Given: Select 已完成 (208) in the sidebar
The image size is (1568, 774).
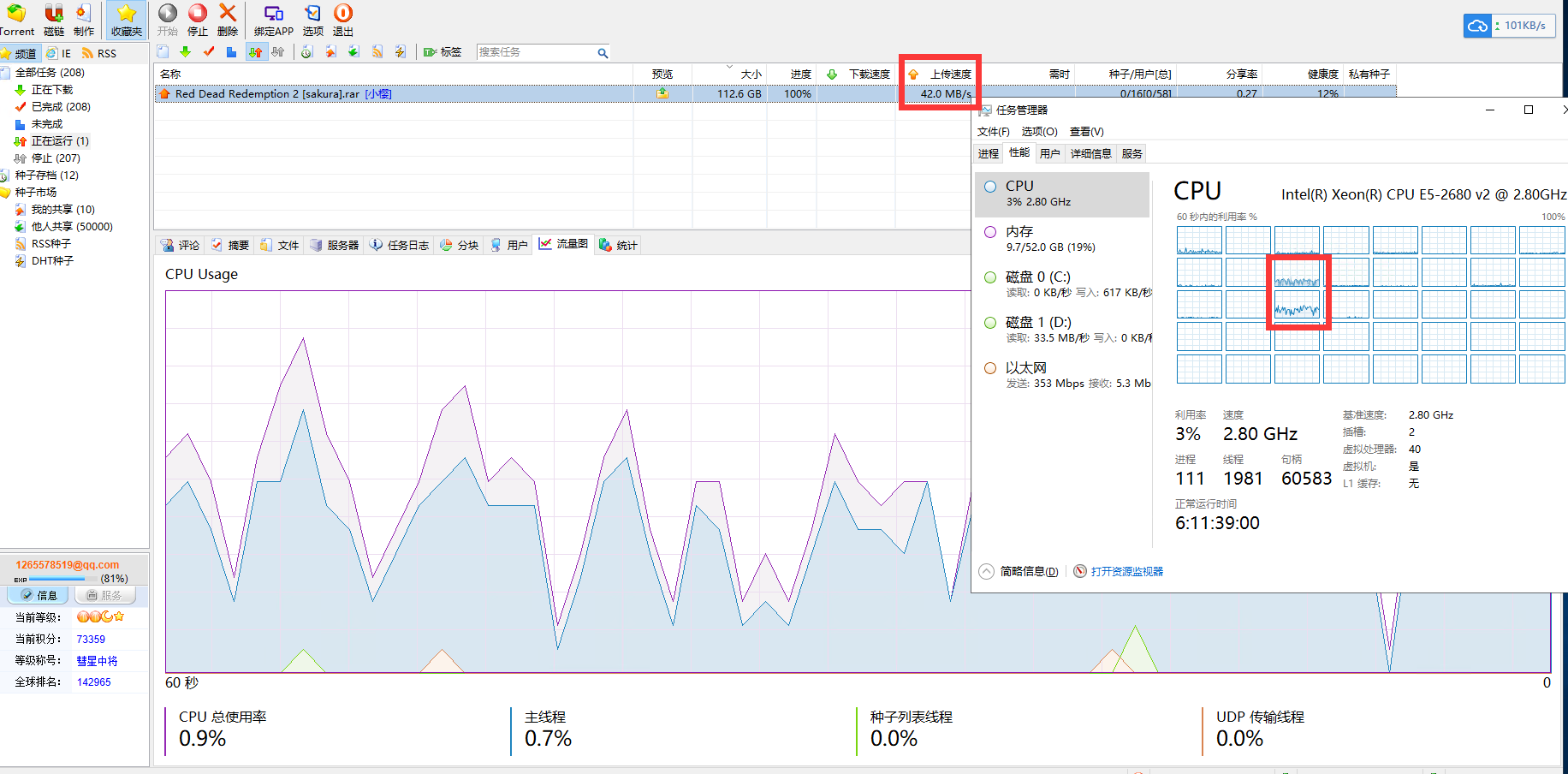Looking at the screenshot, I should tap(61, 107).
